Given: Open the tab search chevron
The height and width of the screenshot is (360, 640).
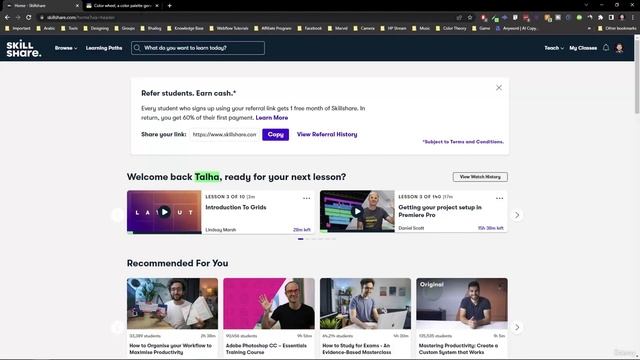Looking at the screenshot, I should 586,5.
